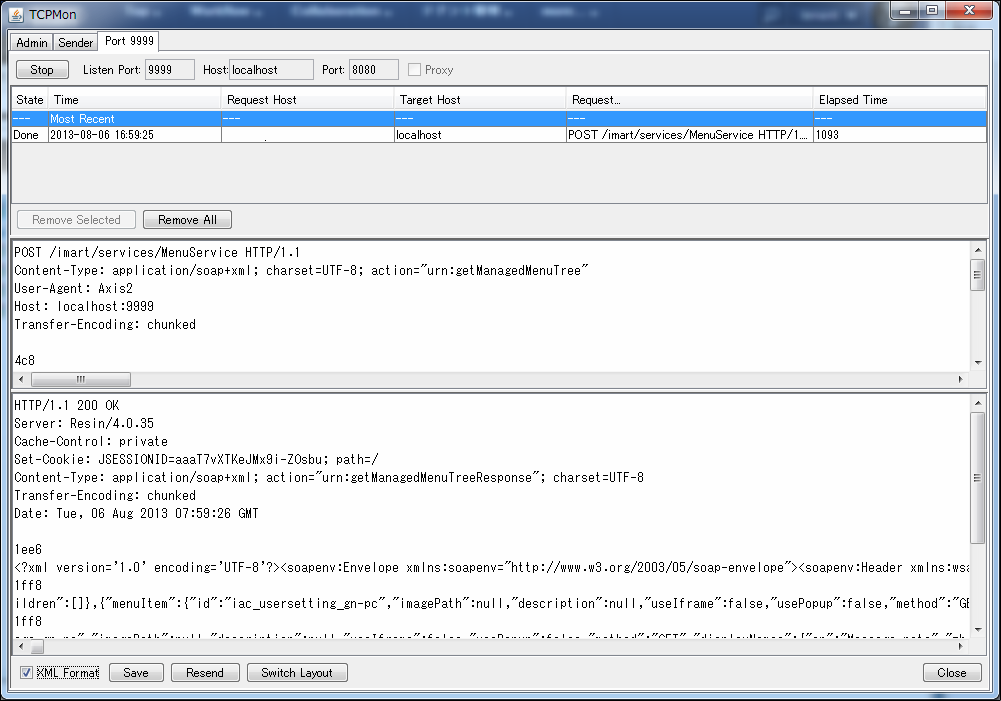Open the Sender tab
Screen dimensions: 1001x701
(75, 42)
